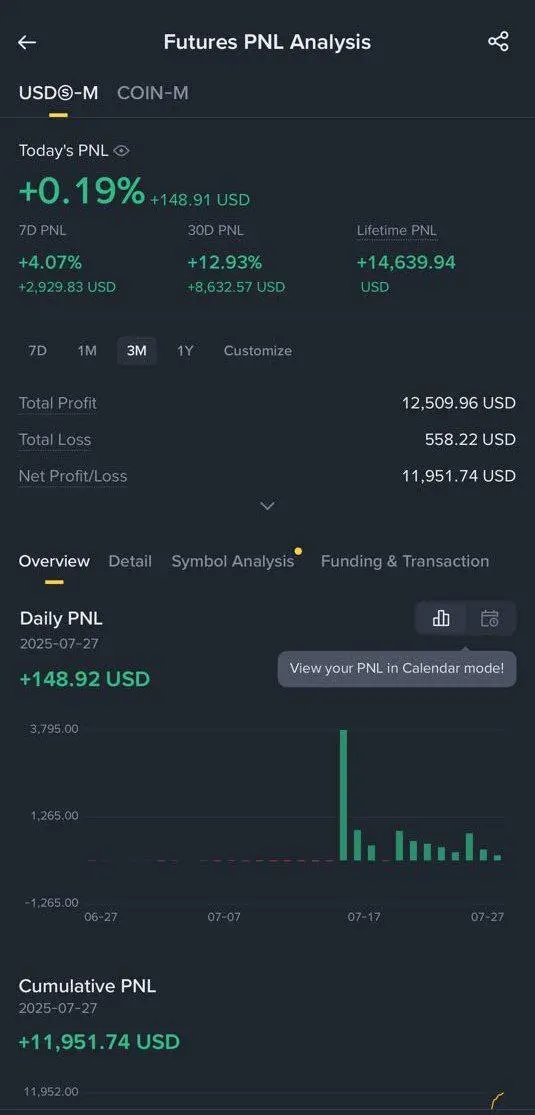This screenshot has width=535, height=1115.
Task: Open the Detail tab
Action: pos(130,561)
